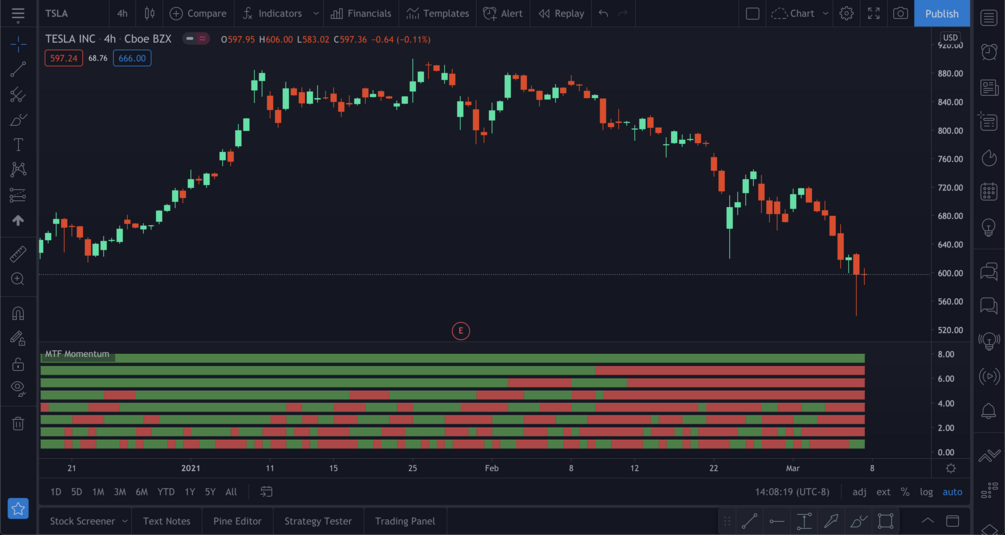Select the patterns tool
The image size is (1005, 535).
point(18,169)
